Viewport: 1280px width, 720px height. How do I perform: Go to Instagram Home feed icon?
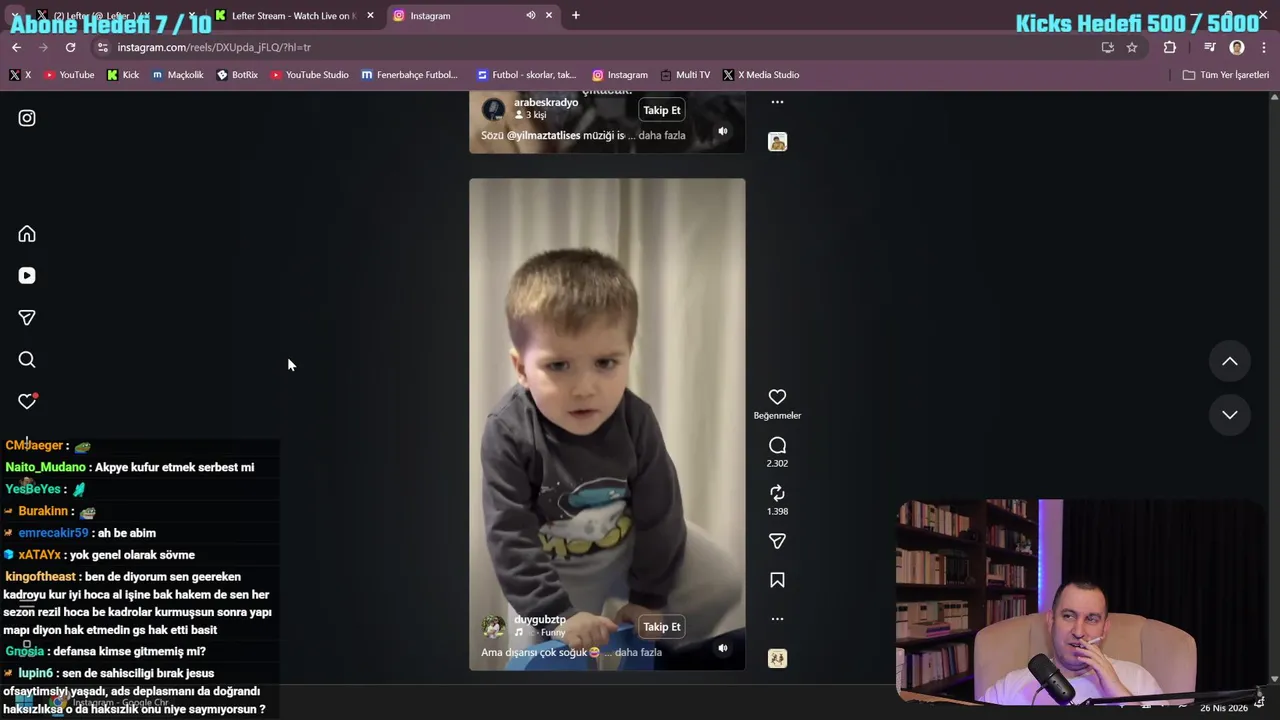coord(27,234)
